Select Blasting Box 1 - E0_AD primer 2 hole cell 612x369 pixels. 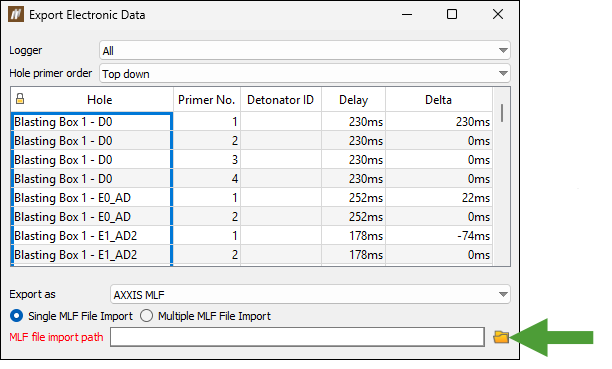(x=92, y=217)
